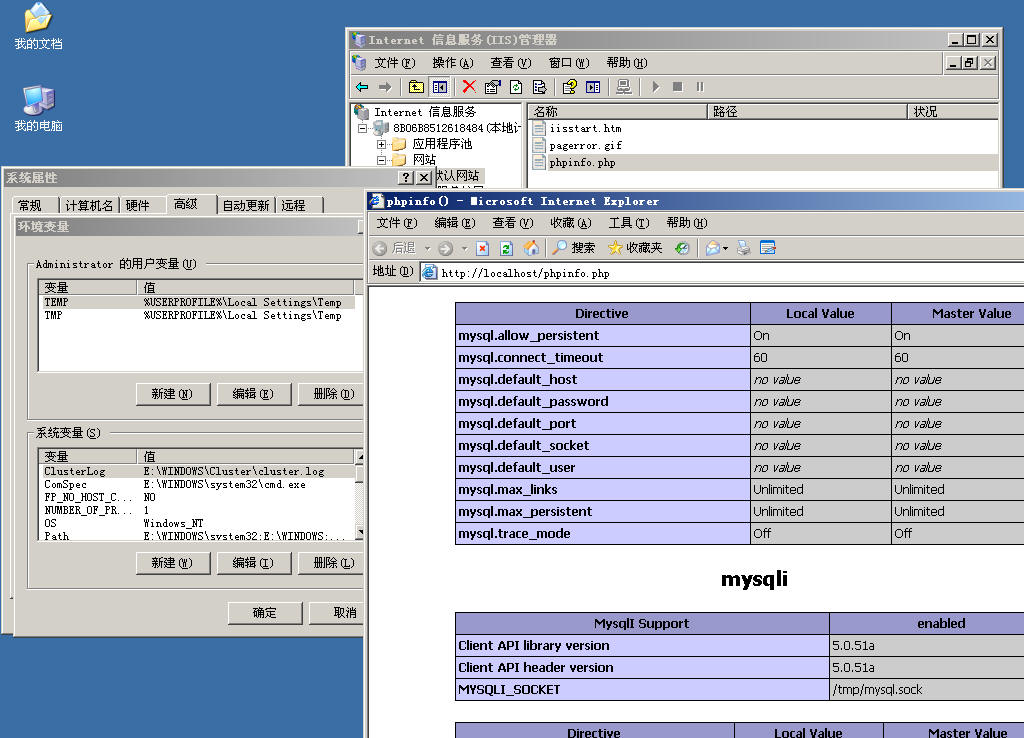The height and width of the screenshot is (738, 1024).
Task: Open the 工具(T) menu in Internet Explorer
Action: coord(628,223)
